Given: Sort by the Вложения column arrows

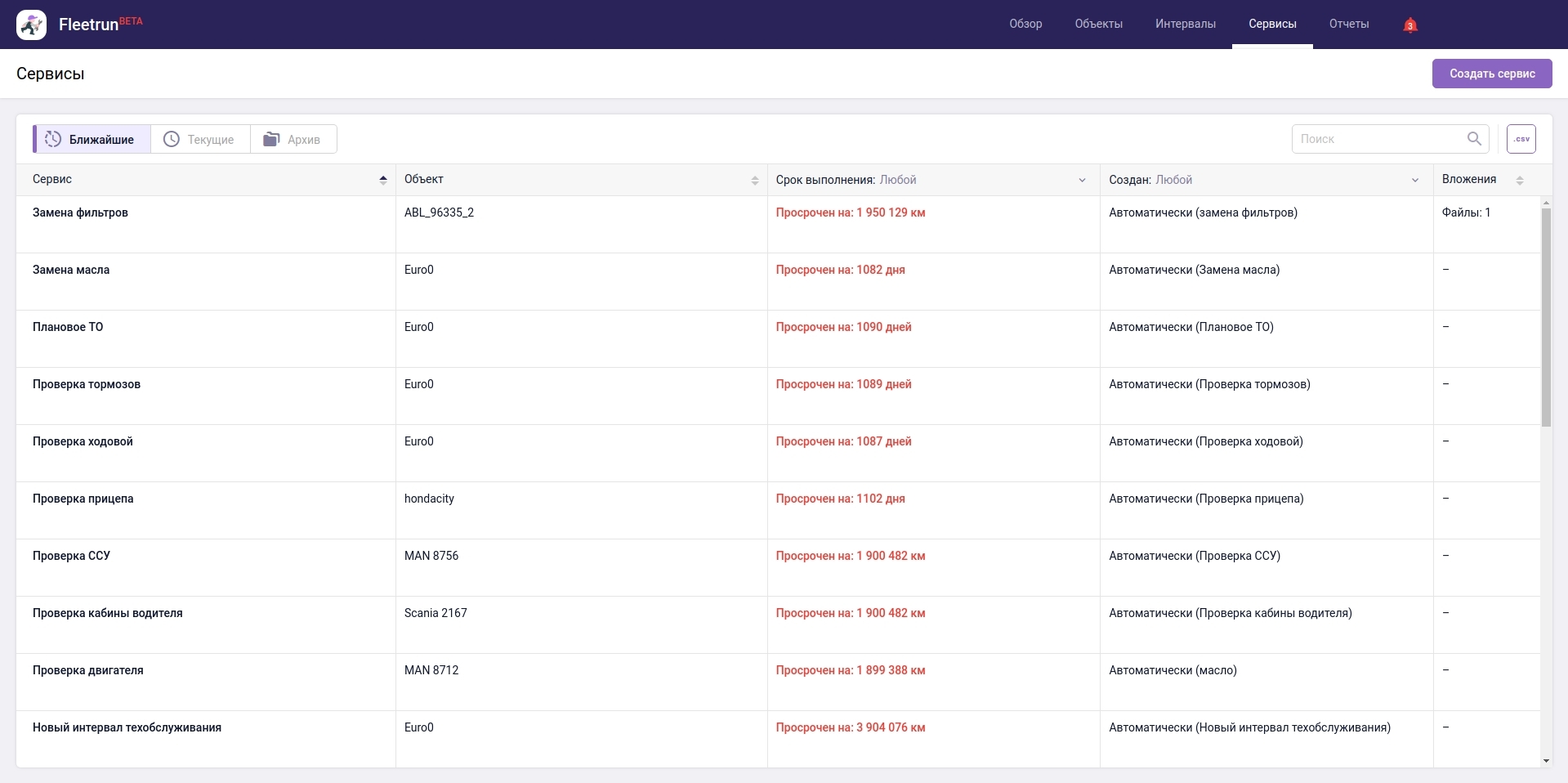Looking at the screenshot, I should coord(1519,180).
